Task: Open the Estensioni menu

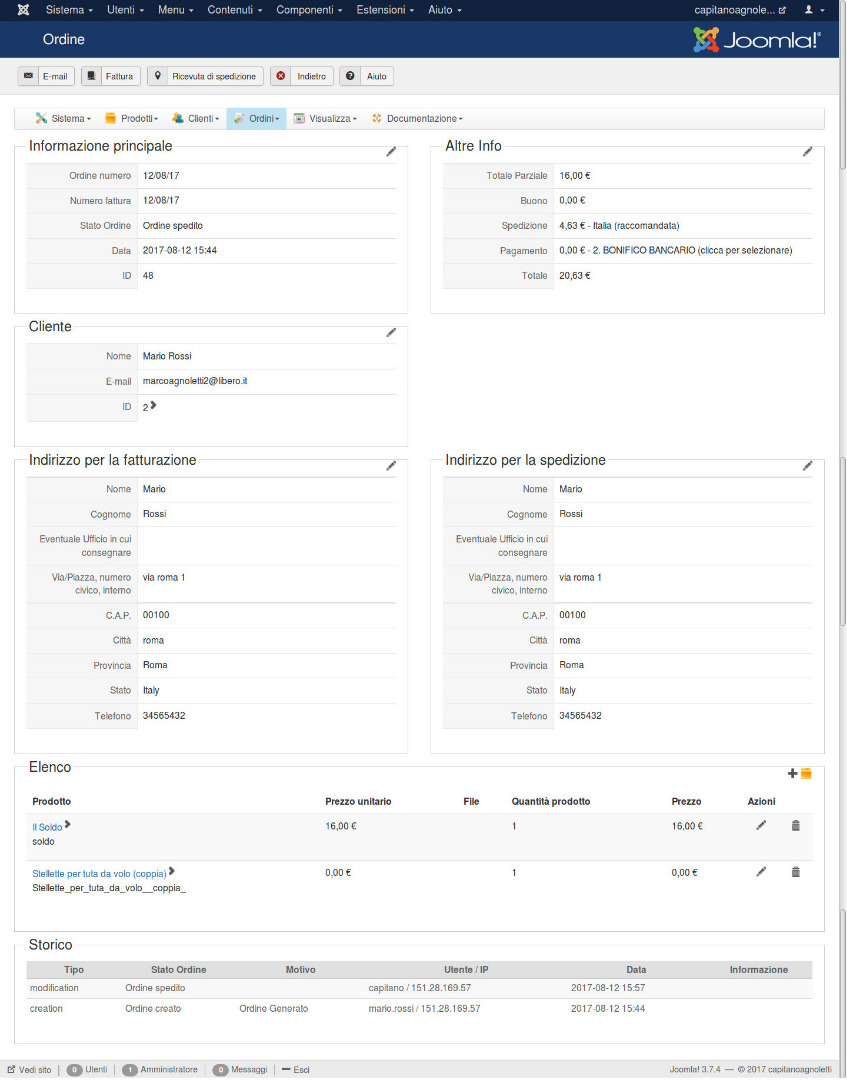Action: [385, 10]
